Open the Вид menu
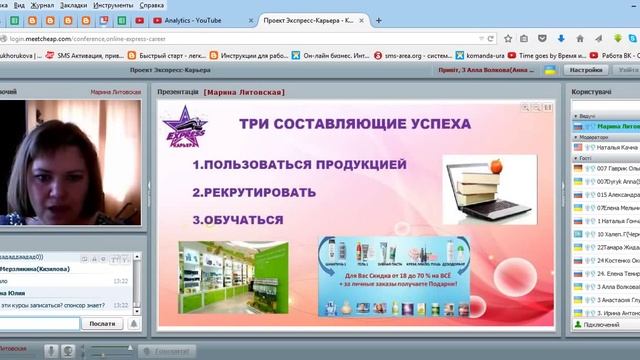The height and width of the screenshot is (360, 640). 19,5
